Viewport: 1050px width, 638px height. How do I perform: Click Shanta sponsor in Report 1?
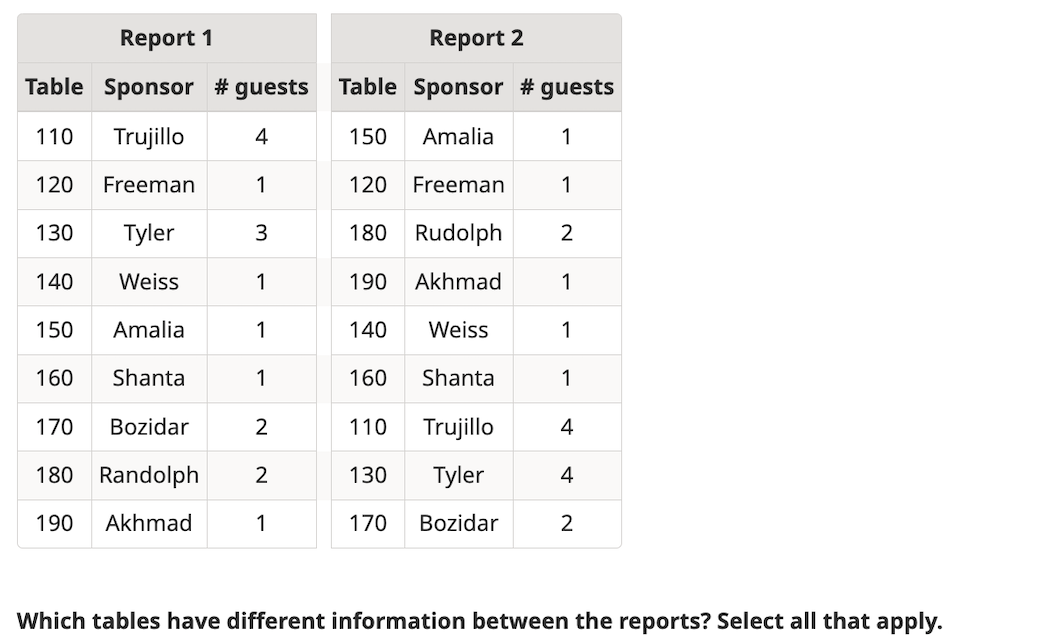(149, 378)
